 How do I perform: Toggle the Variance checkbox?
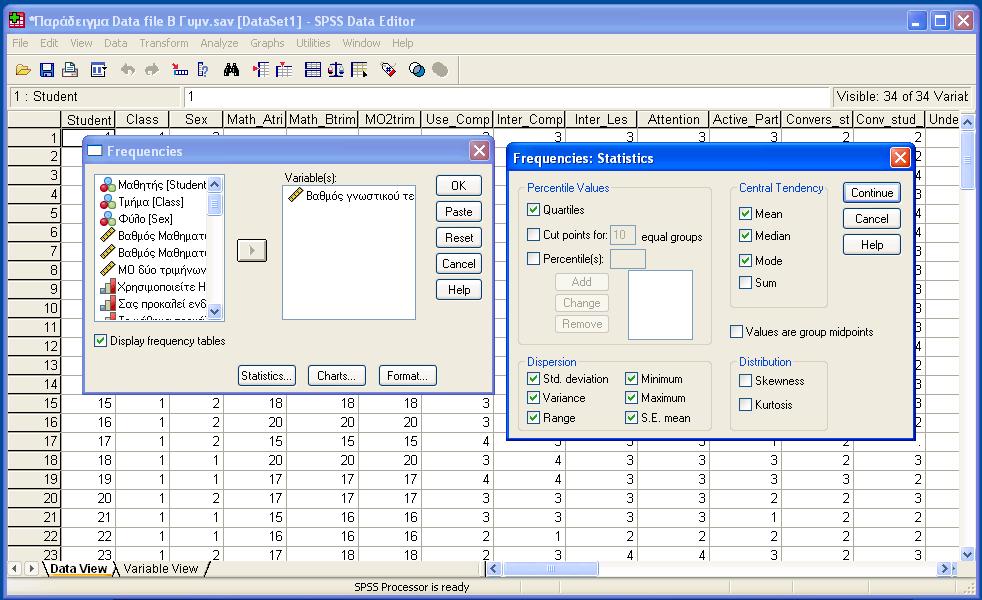(534, 397)
